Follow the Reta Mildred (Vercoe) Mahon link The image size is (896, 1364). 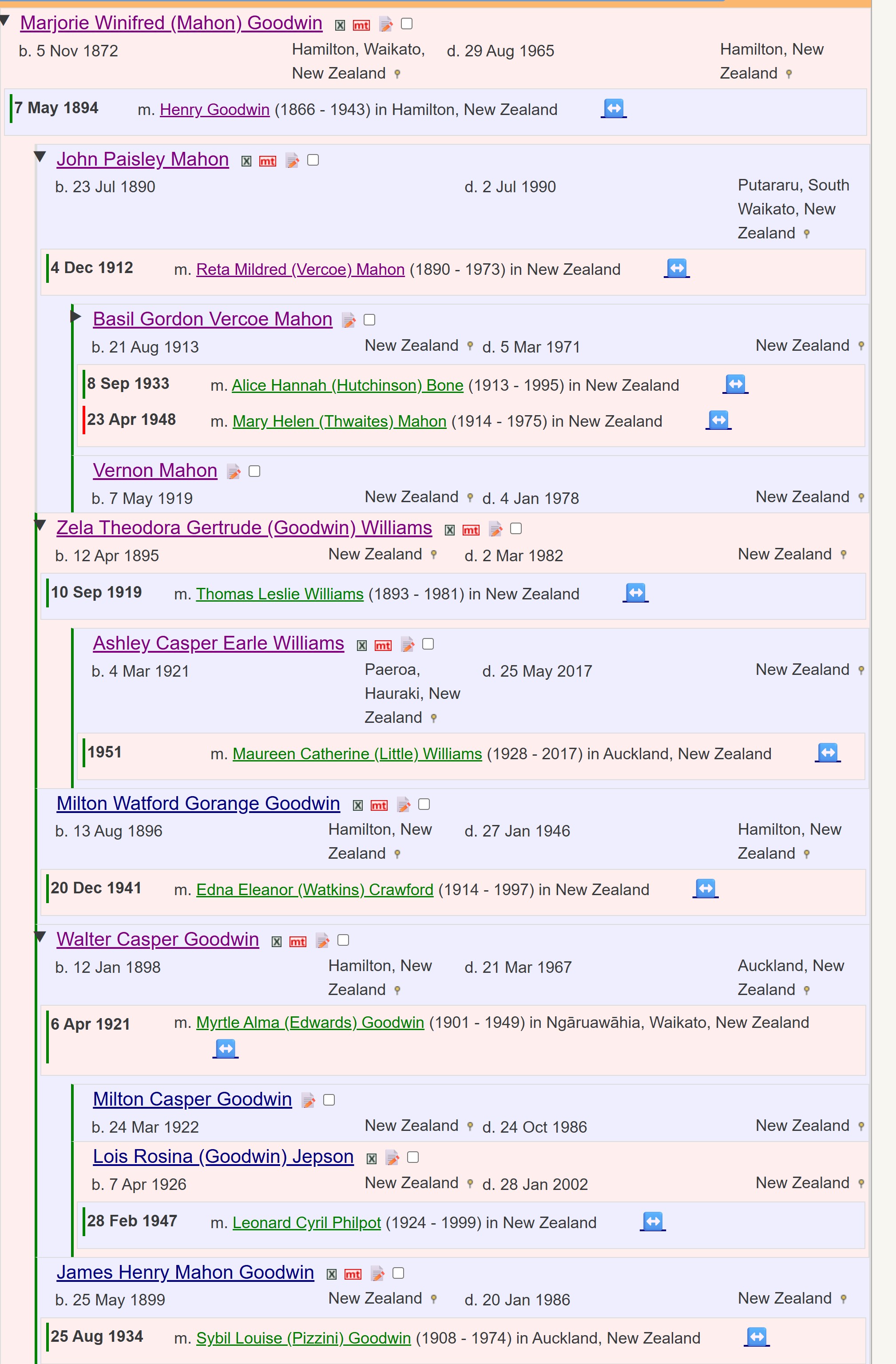click(301, 270)
